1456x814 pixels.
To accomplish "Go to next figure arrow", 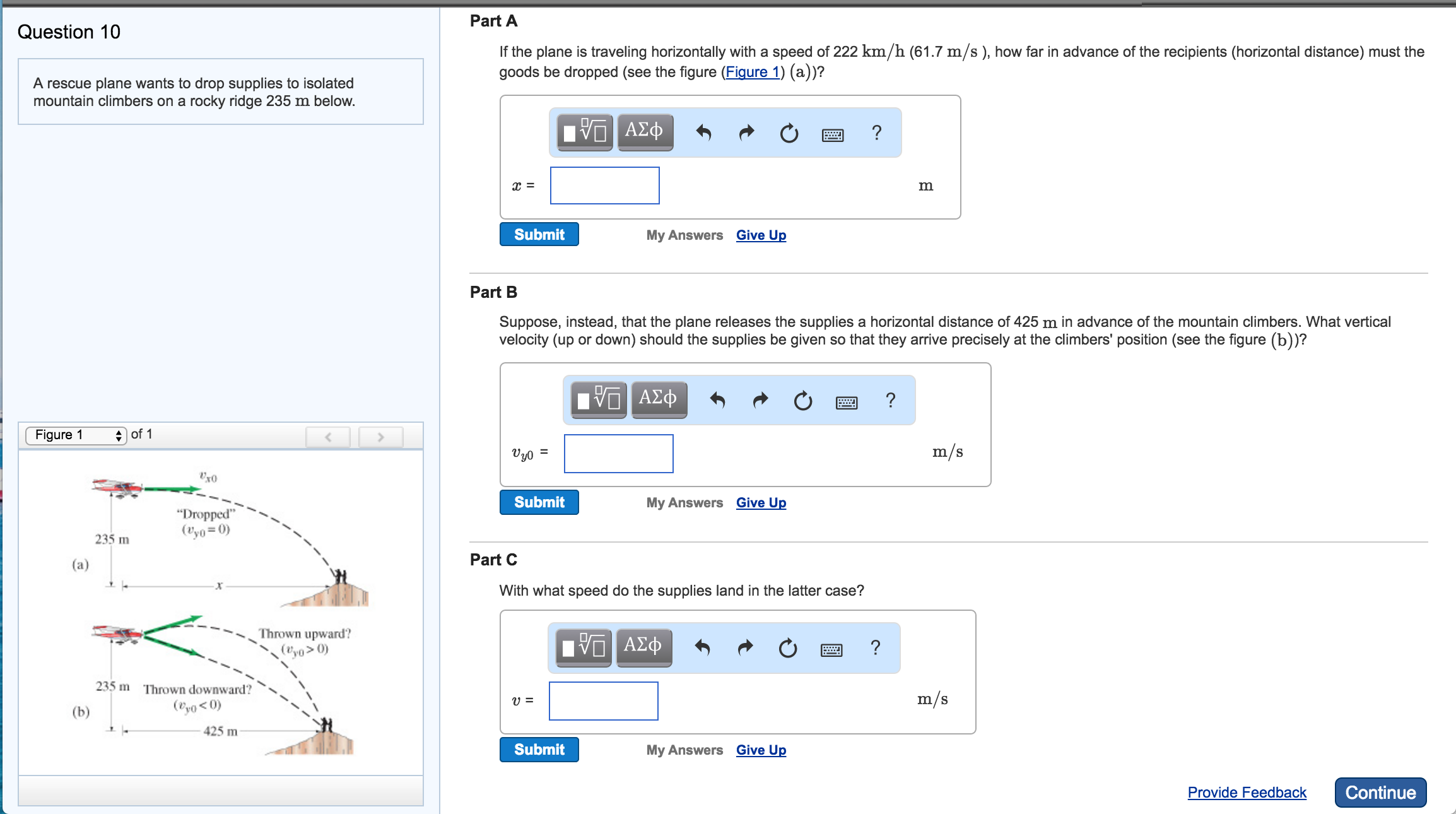I will point(380,437).
